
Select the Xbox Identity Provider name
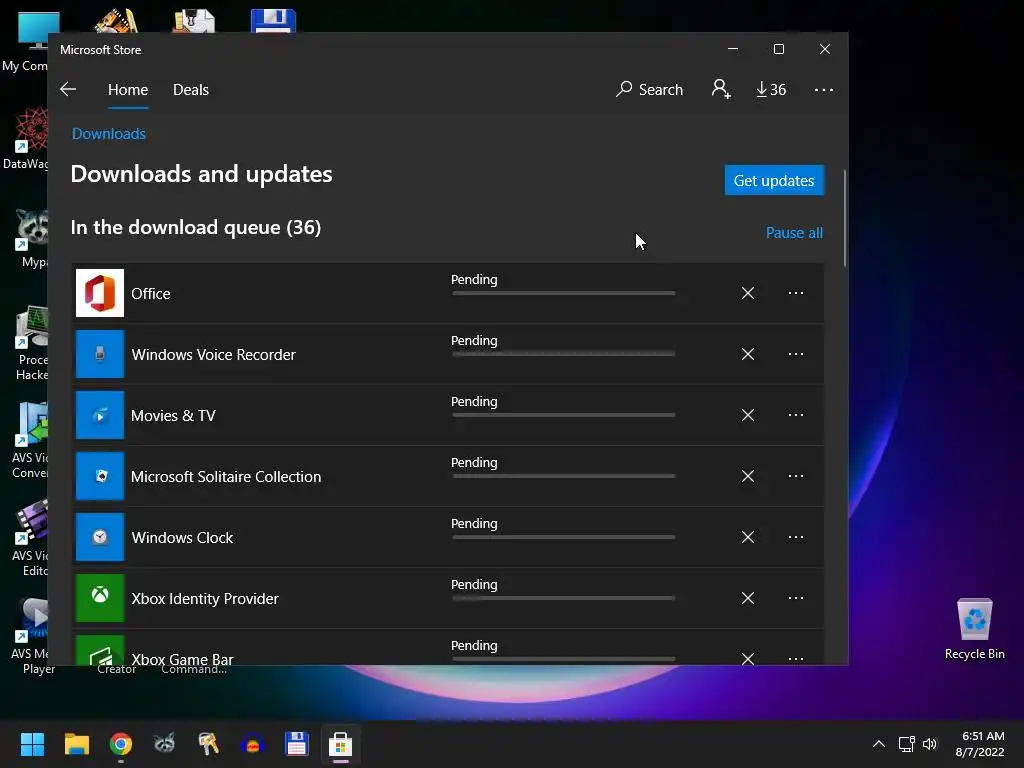click(x=205, y=599)
